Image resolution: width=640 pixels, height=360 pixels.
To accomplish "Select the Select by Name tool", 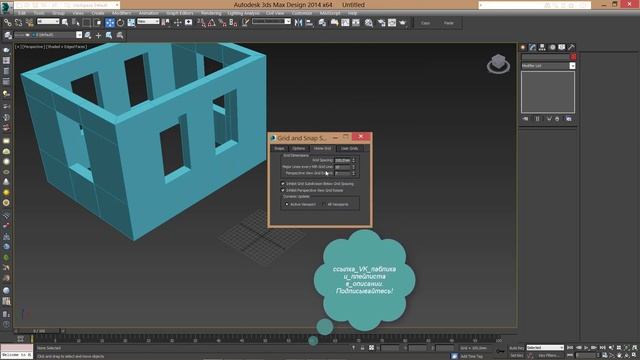I will pos(76,23).
